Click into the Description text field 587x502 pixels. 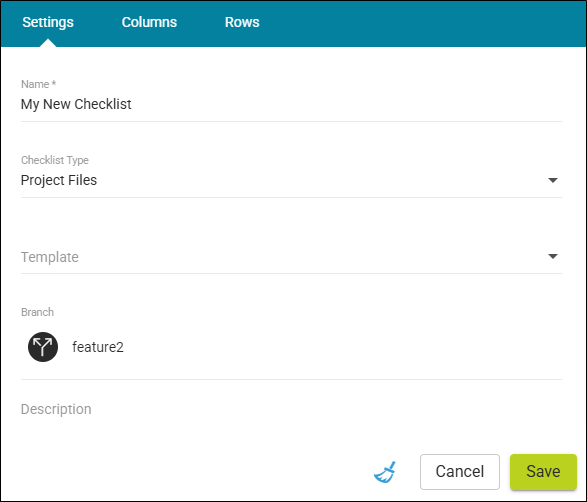(291, 409)
